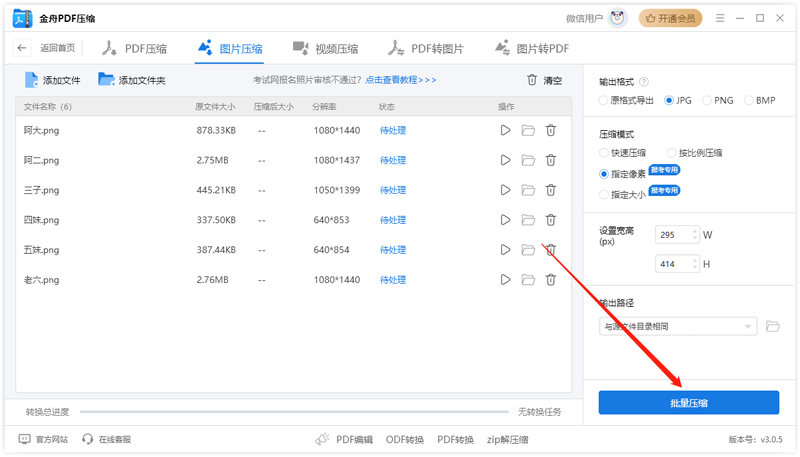Select JPG output format
800x457 pixels.
pos(678,100)
